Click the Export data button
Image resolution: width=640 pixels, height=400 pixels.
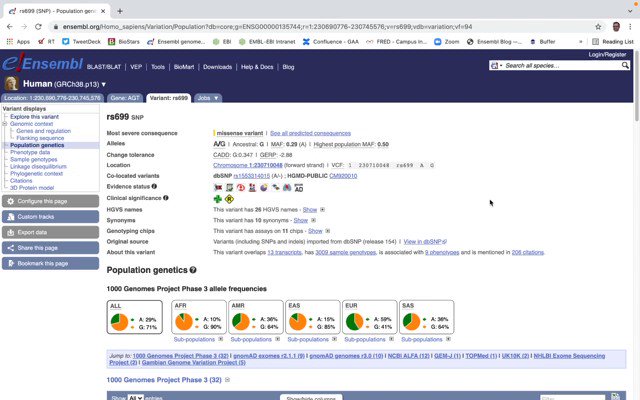click(50, 232)
